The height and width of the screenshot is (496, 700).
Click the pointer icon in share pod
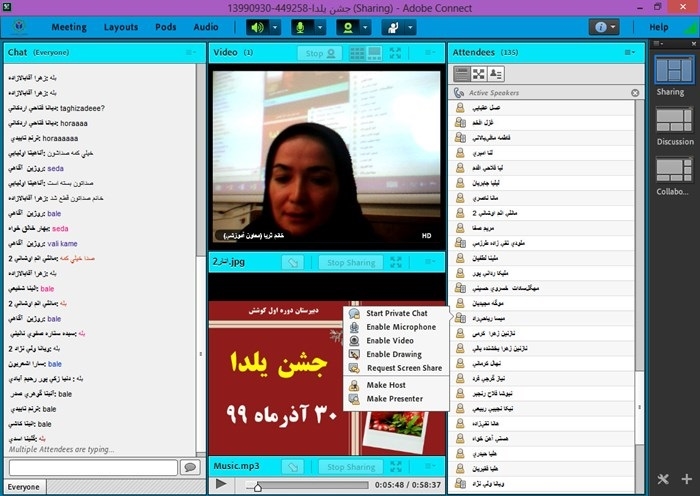(x=293, y=263)
